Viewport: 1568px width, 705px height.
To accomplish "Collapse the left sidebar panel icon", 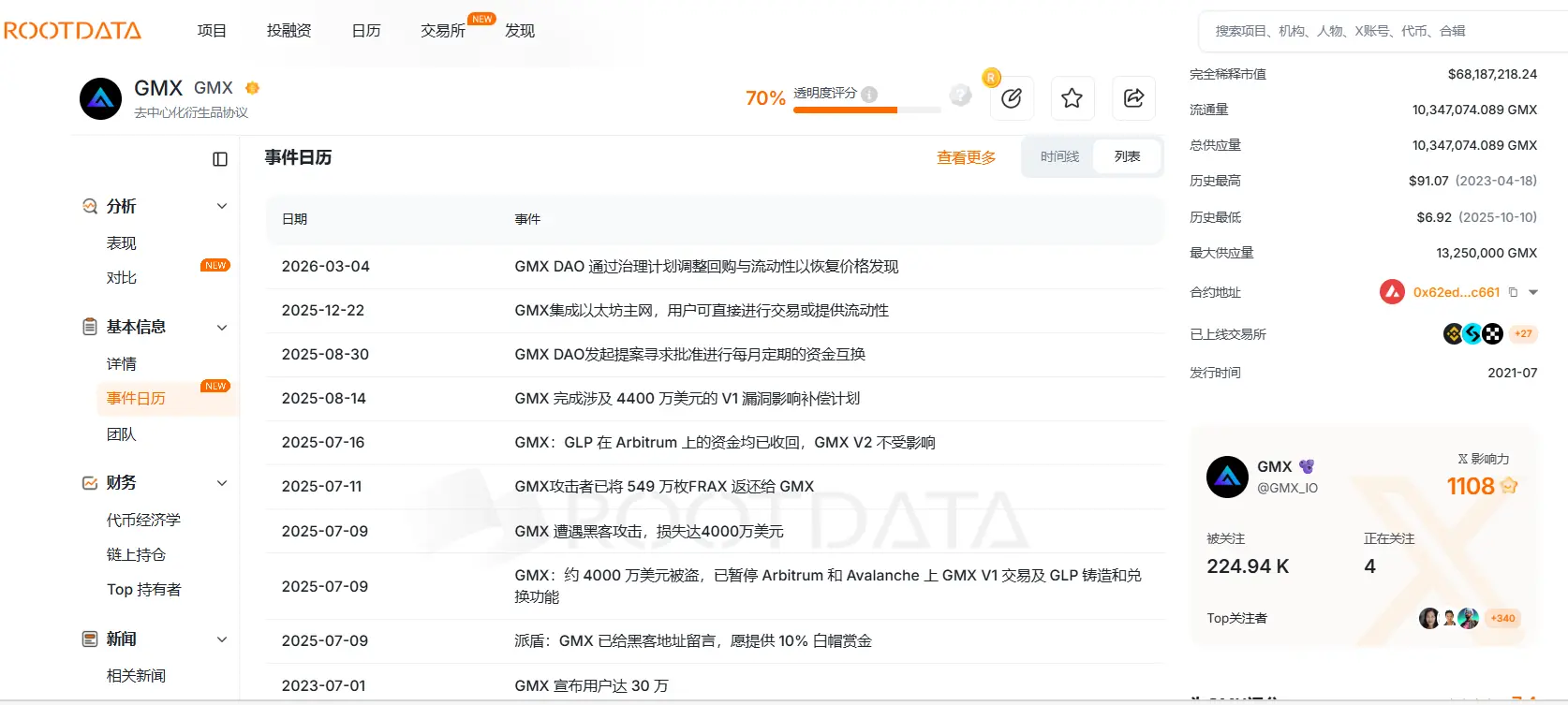I will pyautogui.click(x=220, y=159).
